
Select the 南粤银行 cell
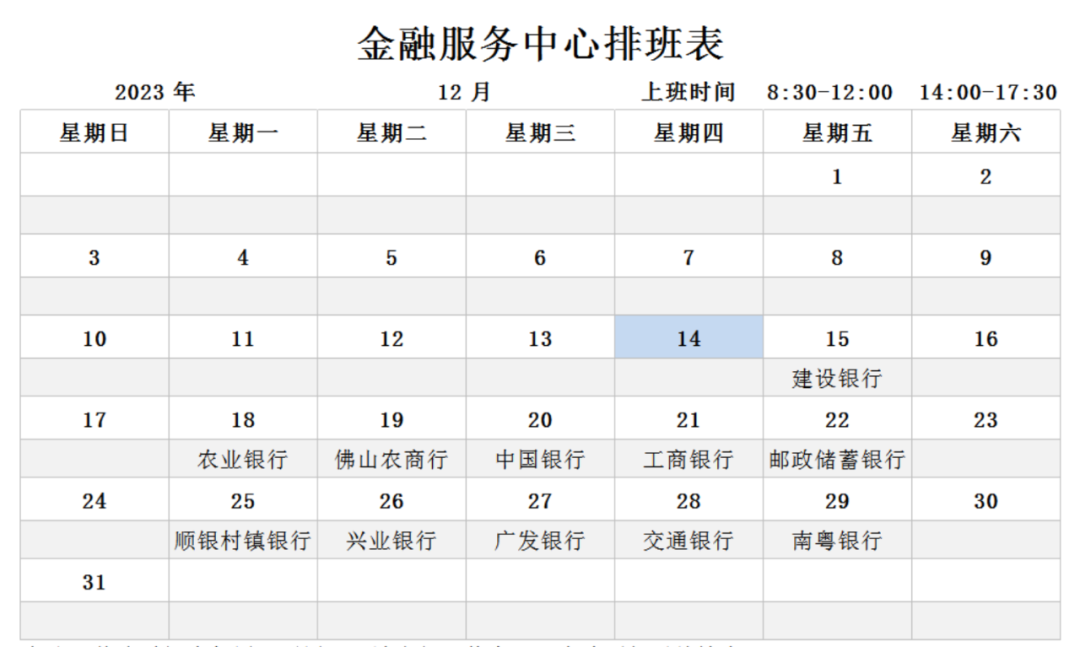(x=838, y=540)
